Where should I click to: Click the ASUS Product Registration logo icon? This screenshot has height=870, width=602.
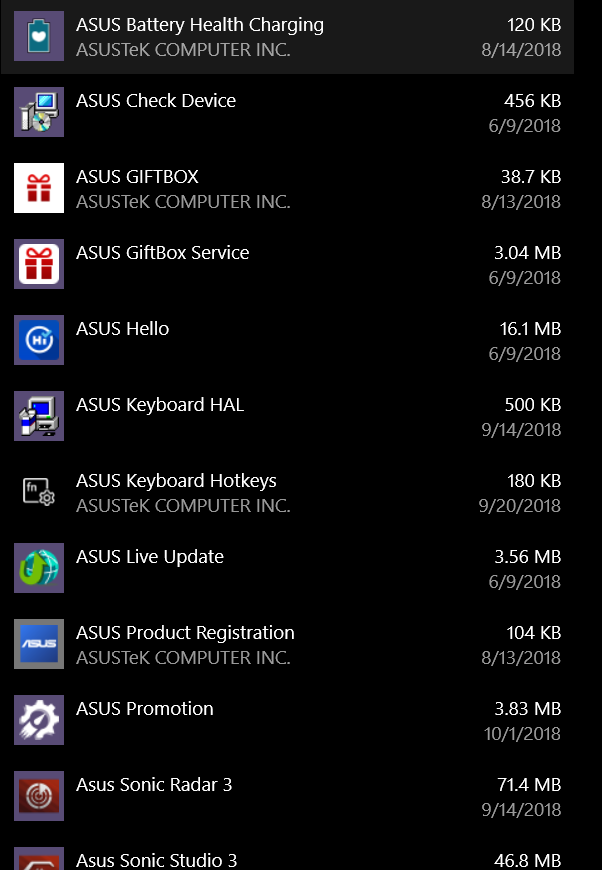pyautogui.click(x=38, y=644)
